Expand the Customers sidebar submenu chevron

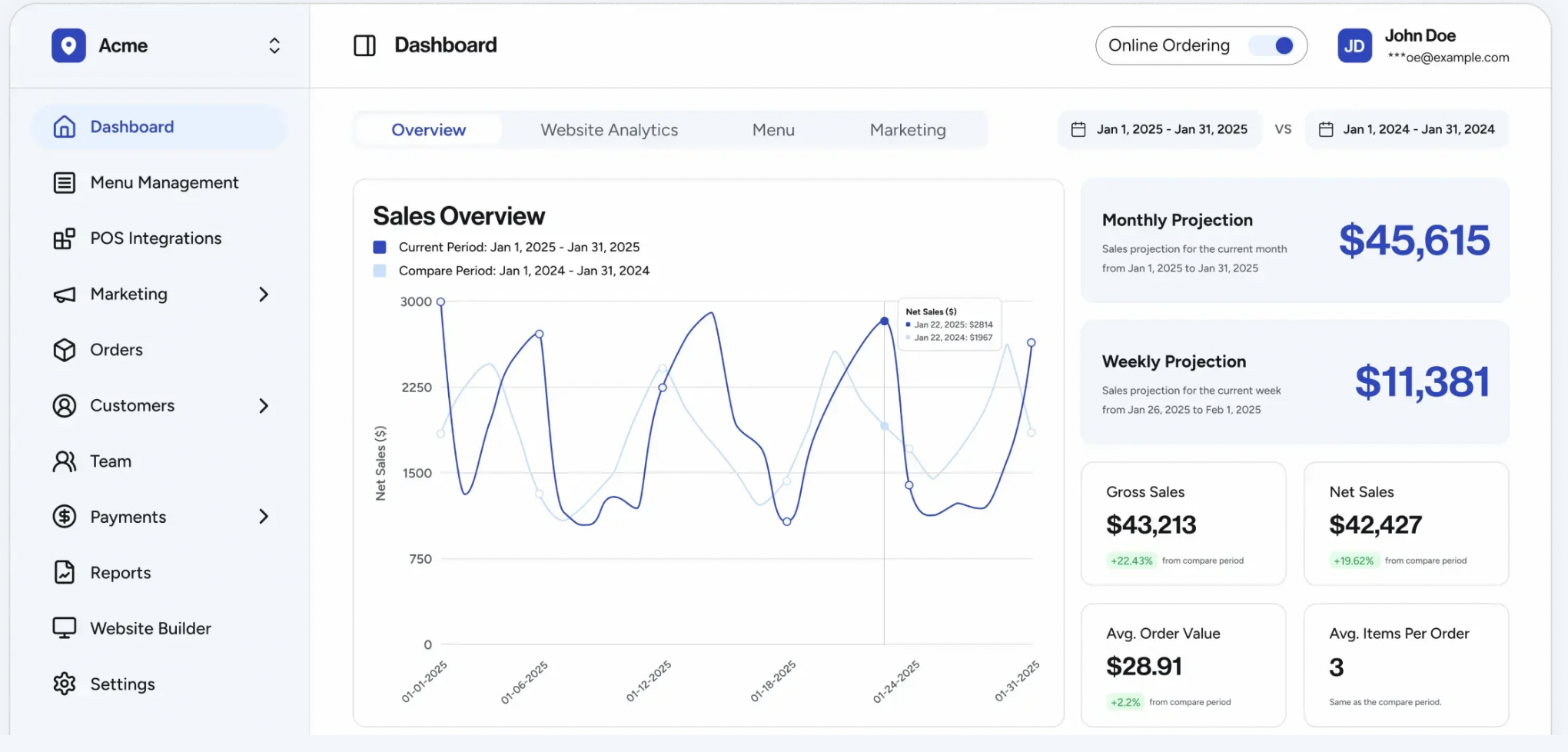(264, 406)
